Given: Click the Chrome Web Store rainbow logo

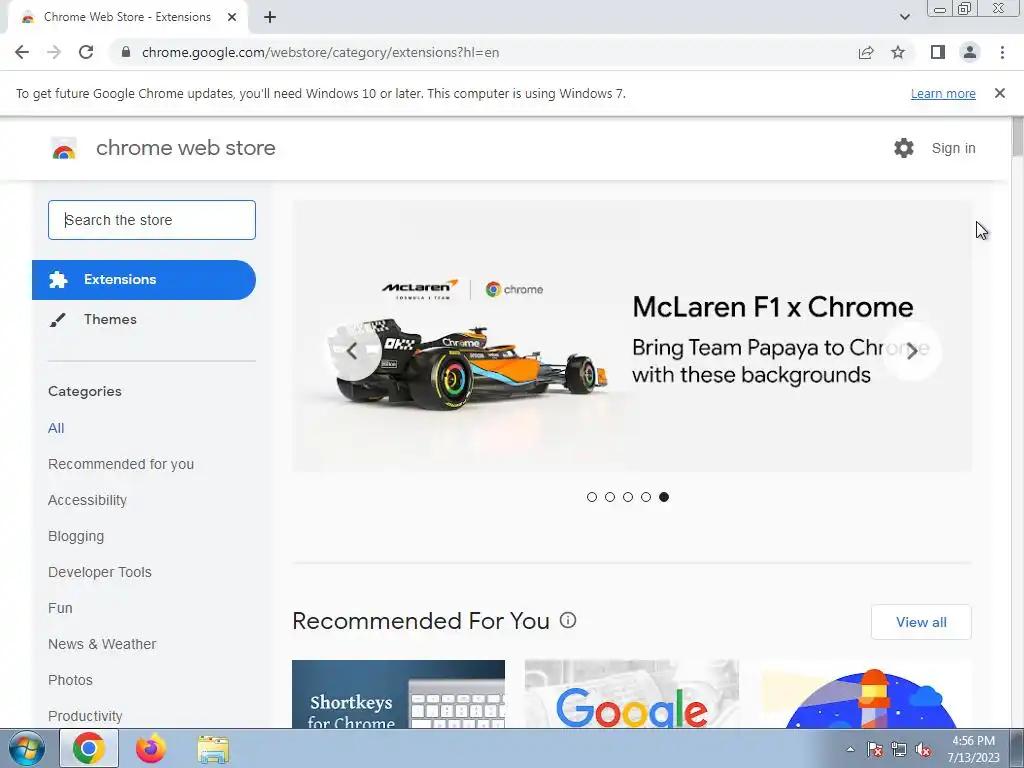Looking at the screenshot, I should point(64,148).
